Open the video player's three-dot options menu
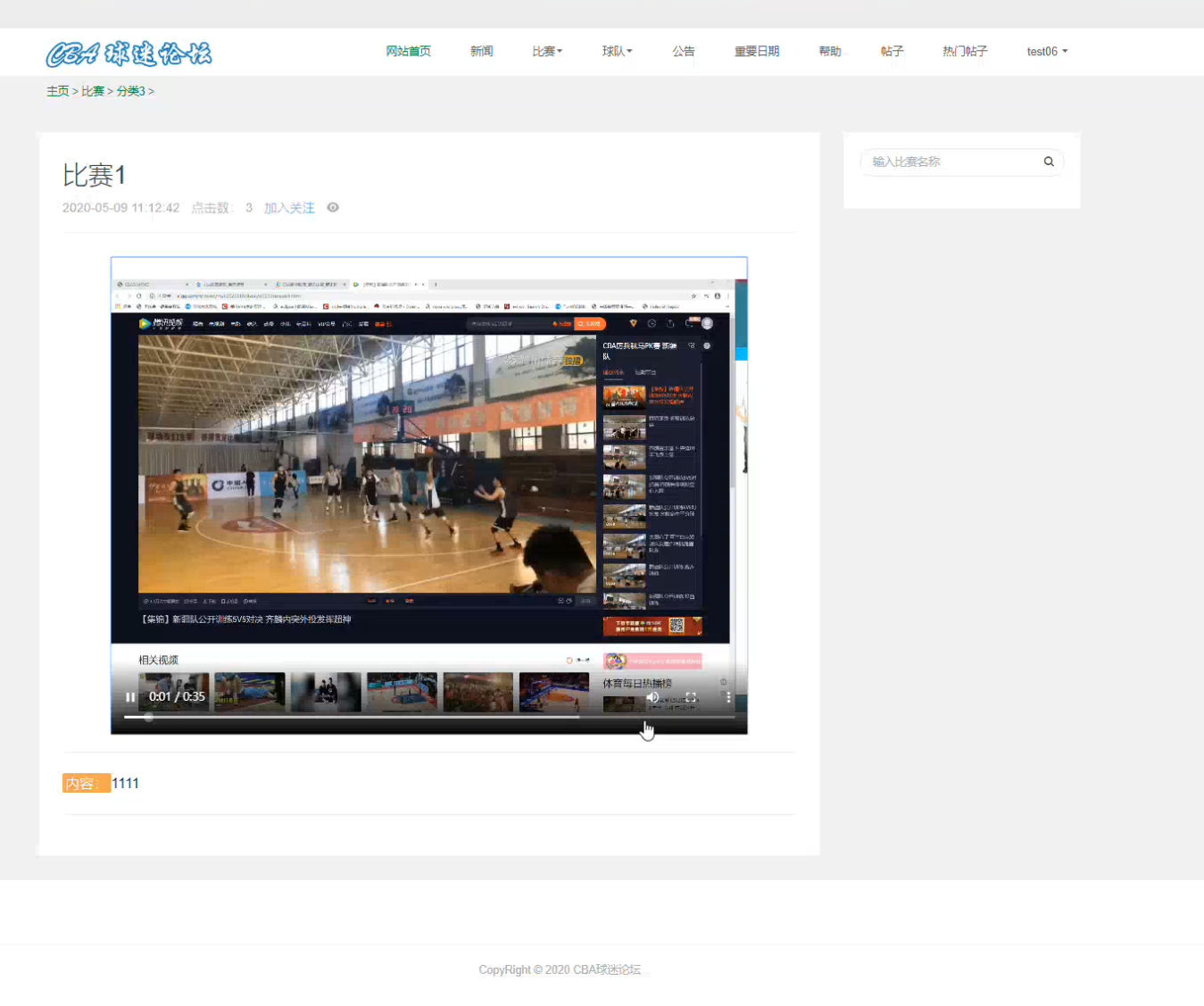This screenshot has width=1204, height=1006. pos(728,697)
